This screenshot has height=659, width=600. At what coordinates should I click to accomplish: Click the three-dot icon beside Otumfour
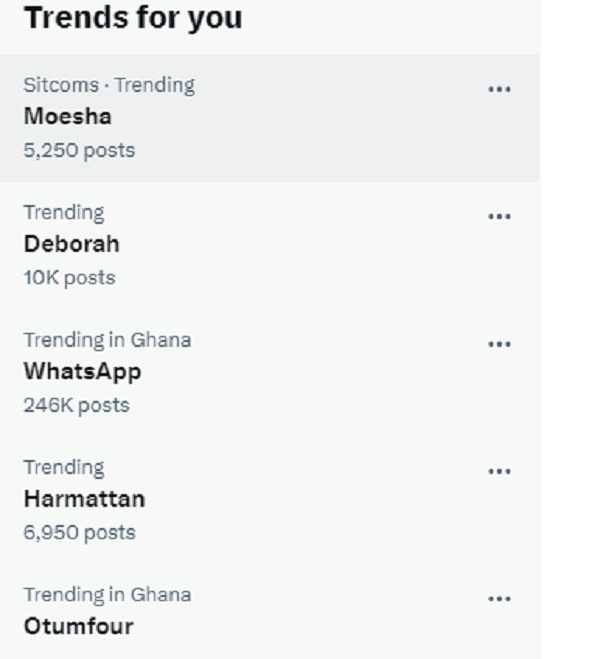(499, 599)
